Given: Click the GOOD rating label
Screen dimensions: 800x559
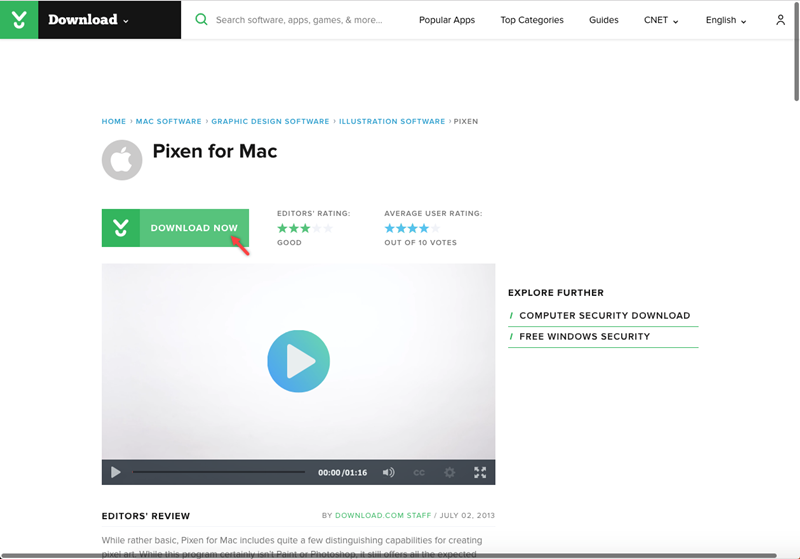Looking at the screenshot, I should [x=289, y=243].
